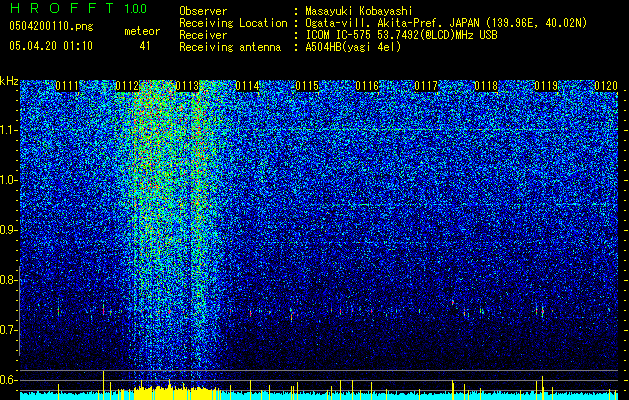Select time marker 0113
Image resolution: width=629 pixels, height=400 pixels.
coord(187,86)
